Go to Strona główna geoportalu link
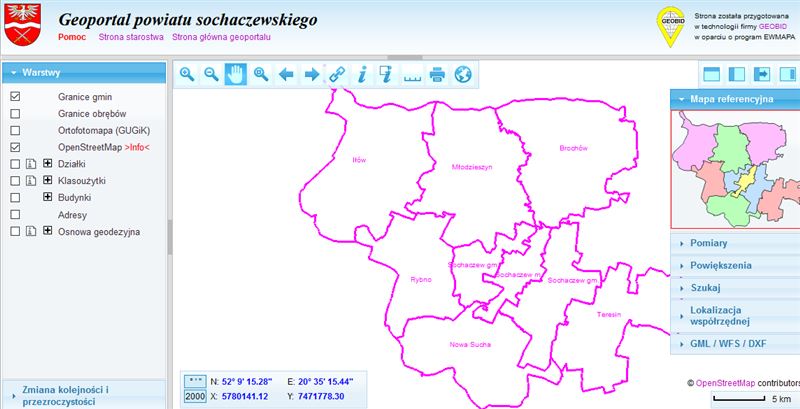Viewport: 800px width, 409px height. point(221,37)
